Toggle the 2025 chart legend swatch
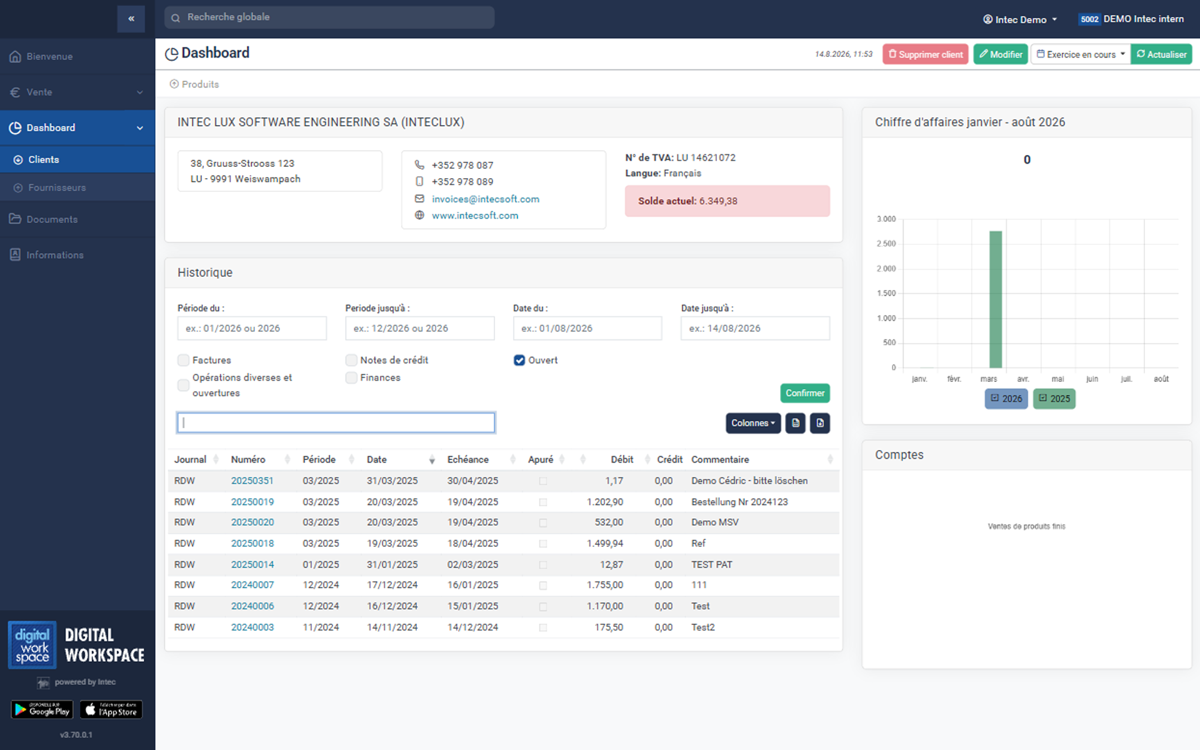The image size is (1200, 750). coord(1054,398)
